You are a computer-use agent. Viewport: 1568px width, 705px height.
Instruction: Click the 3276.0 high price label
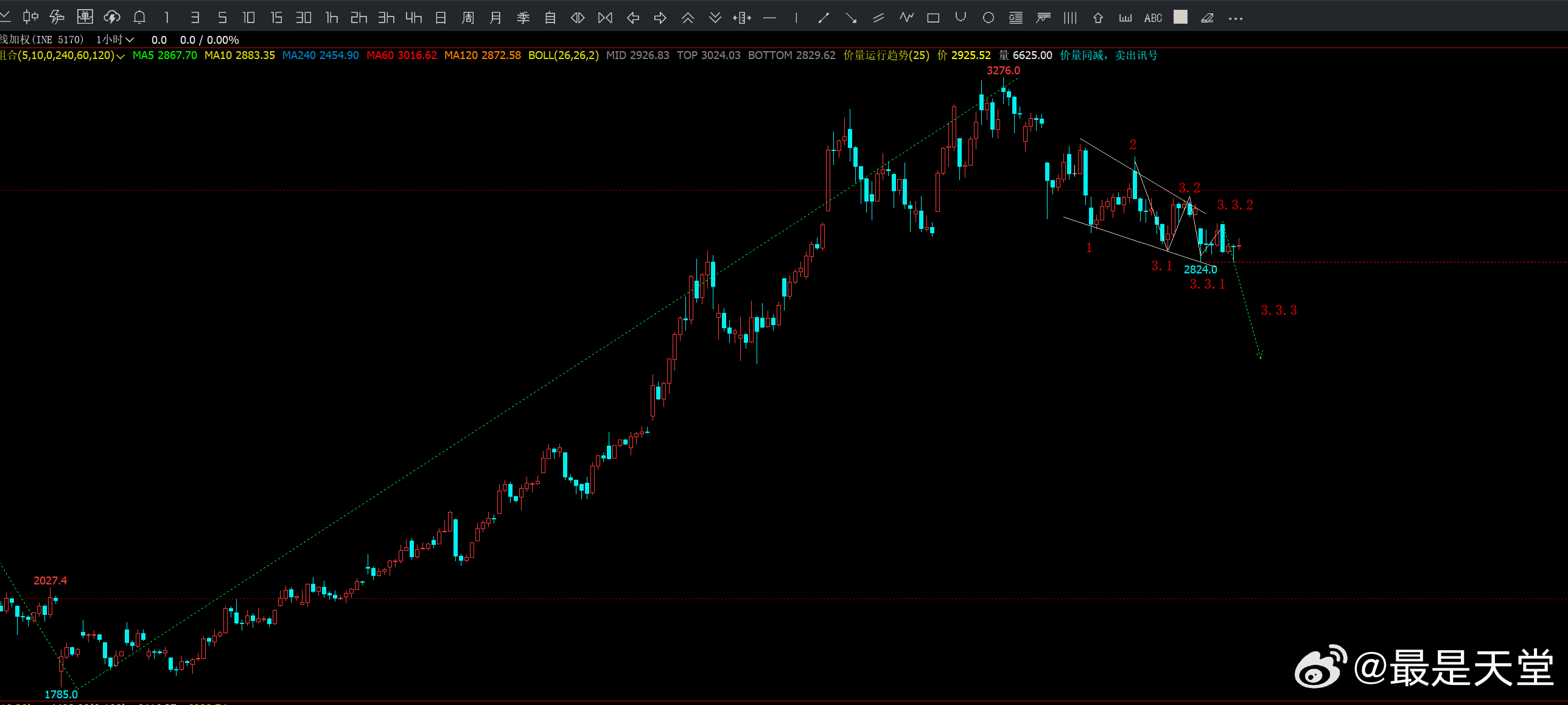click(x=1003, y=71)
